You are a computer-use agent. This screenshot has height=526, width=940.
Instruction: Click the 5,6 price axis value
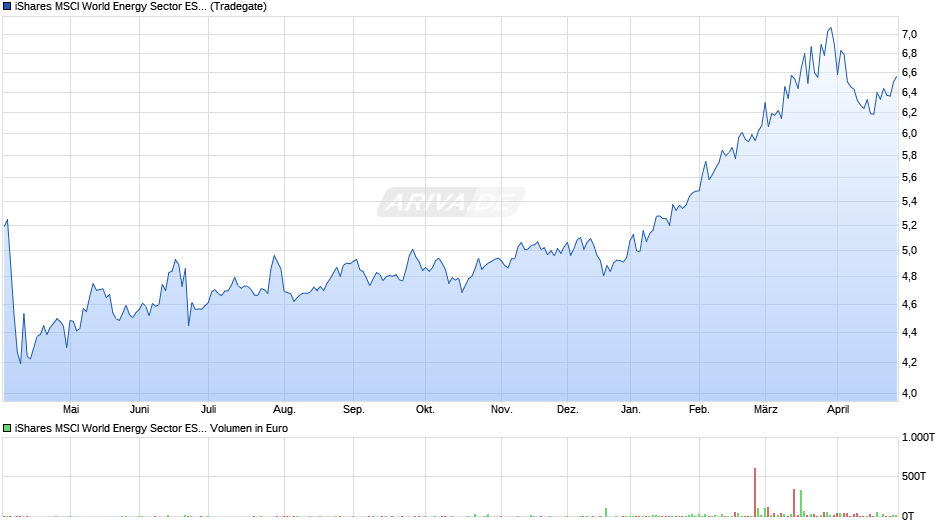pyautogui.click(x=909, y=177)
